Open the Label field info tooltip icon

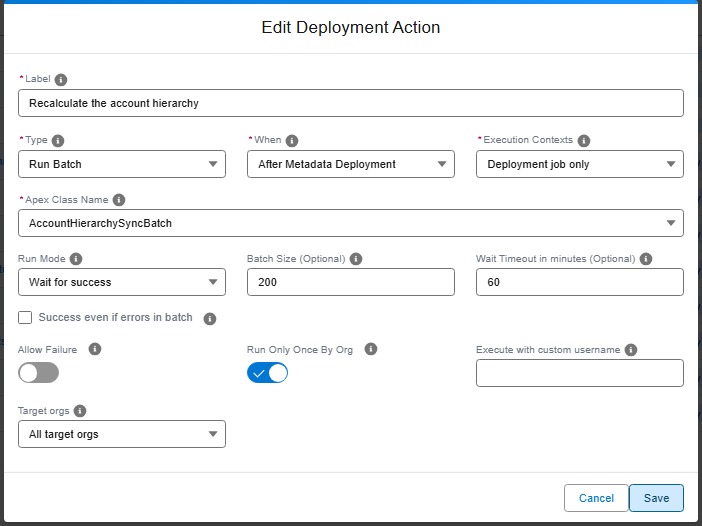(61, 80)
